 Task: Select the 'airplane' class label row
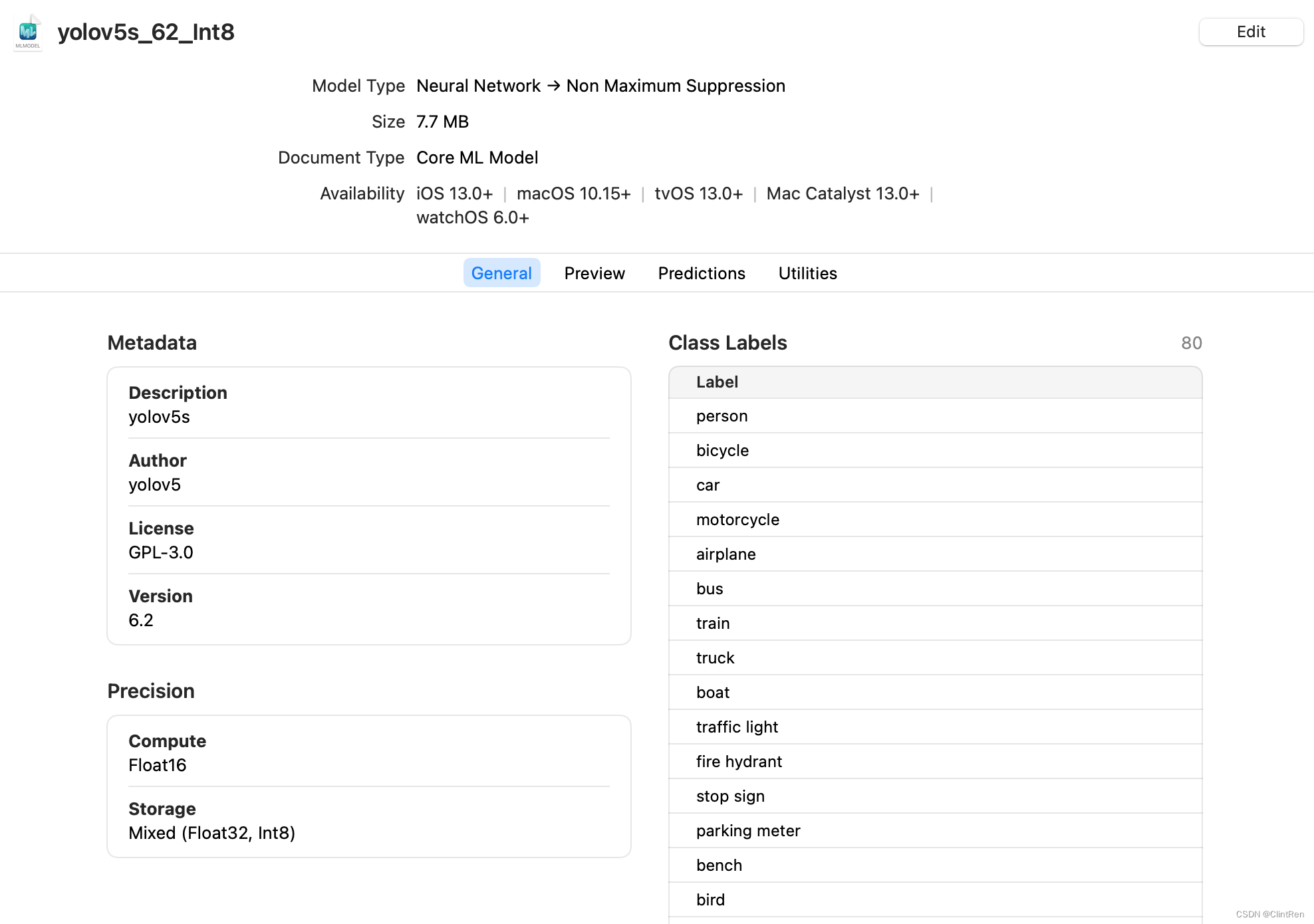pos(935,554)
